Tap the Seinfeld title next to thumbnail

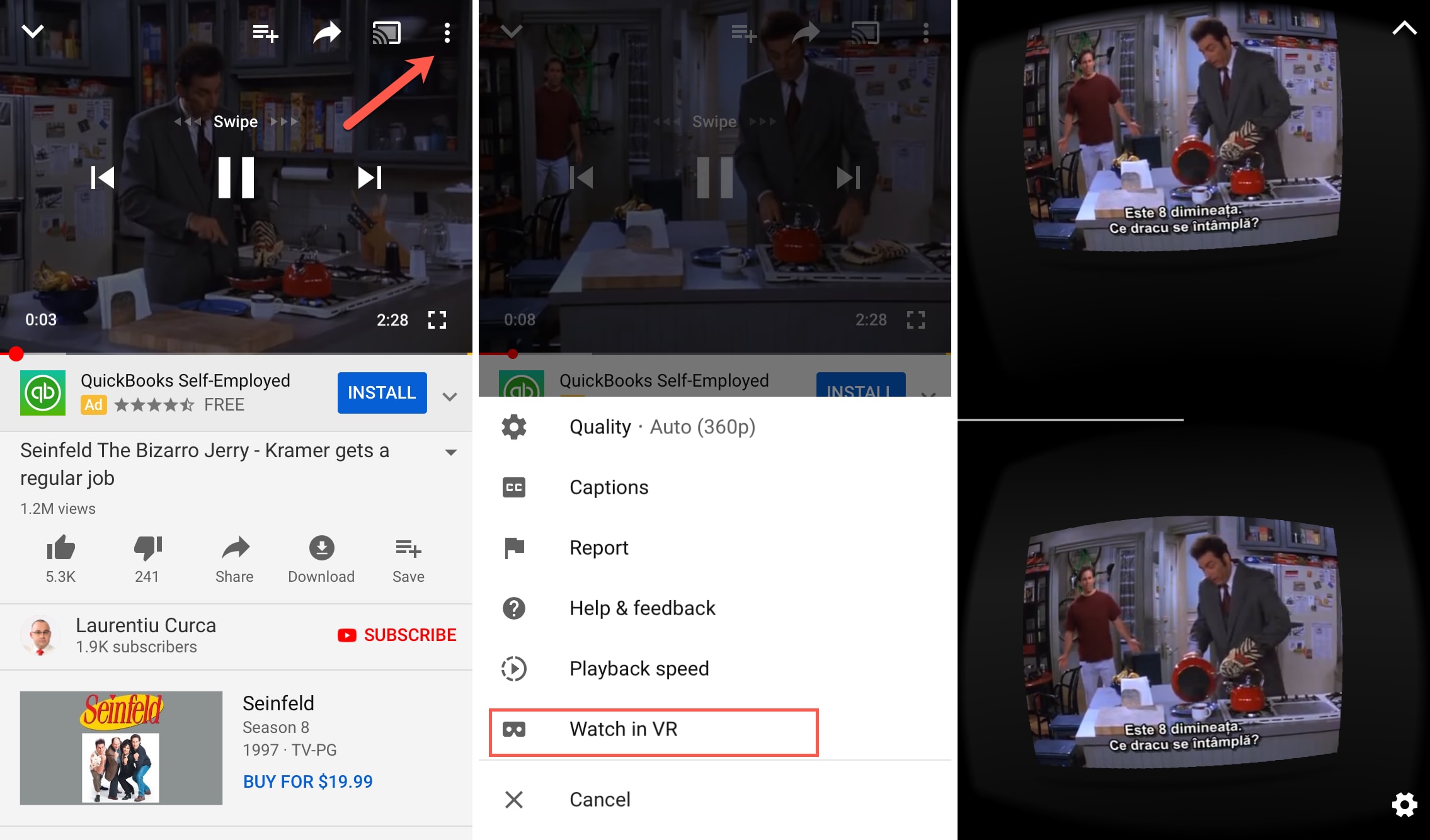(x=278, y=703)
